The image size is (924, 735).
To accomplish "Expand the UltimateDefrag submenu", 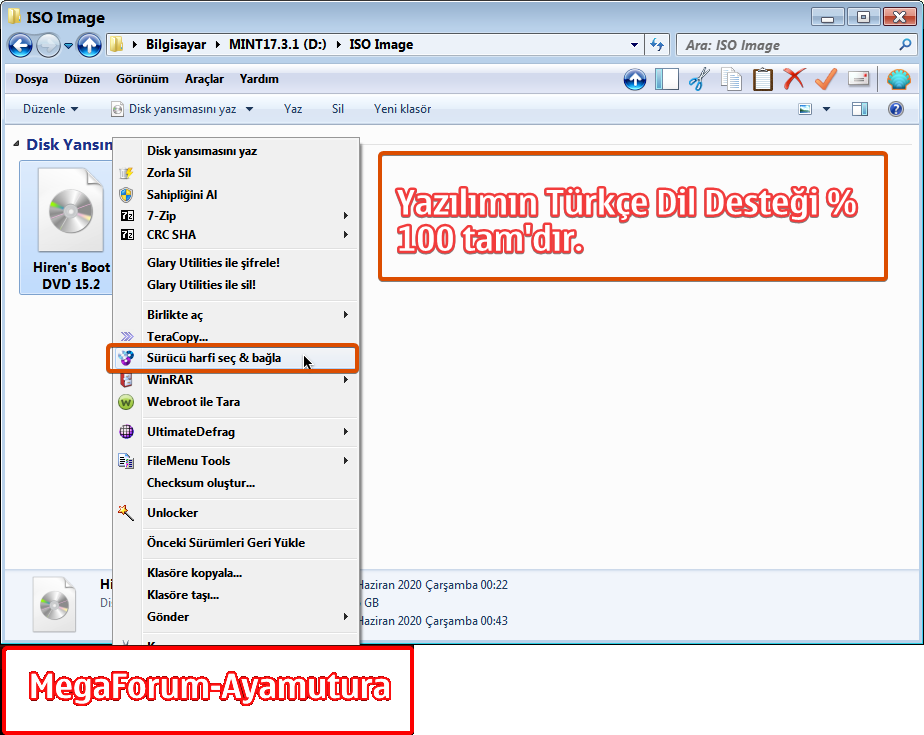I will click(x=236, y=432).
